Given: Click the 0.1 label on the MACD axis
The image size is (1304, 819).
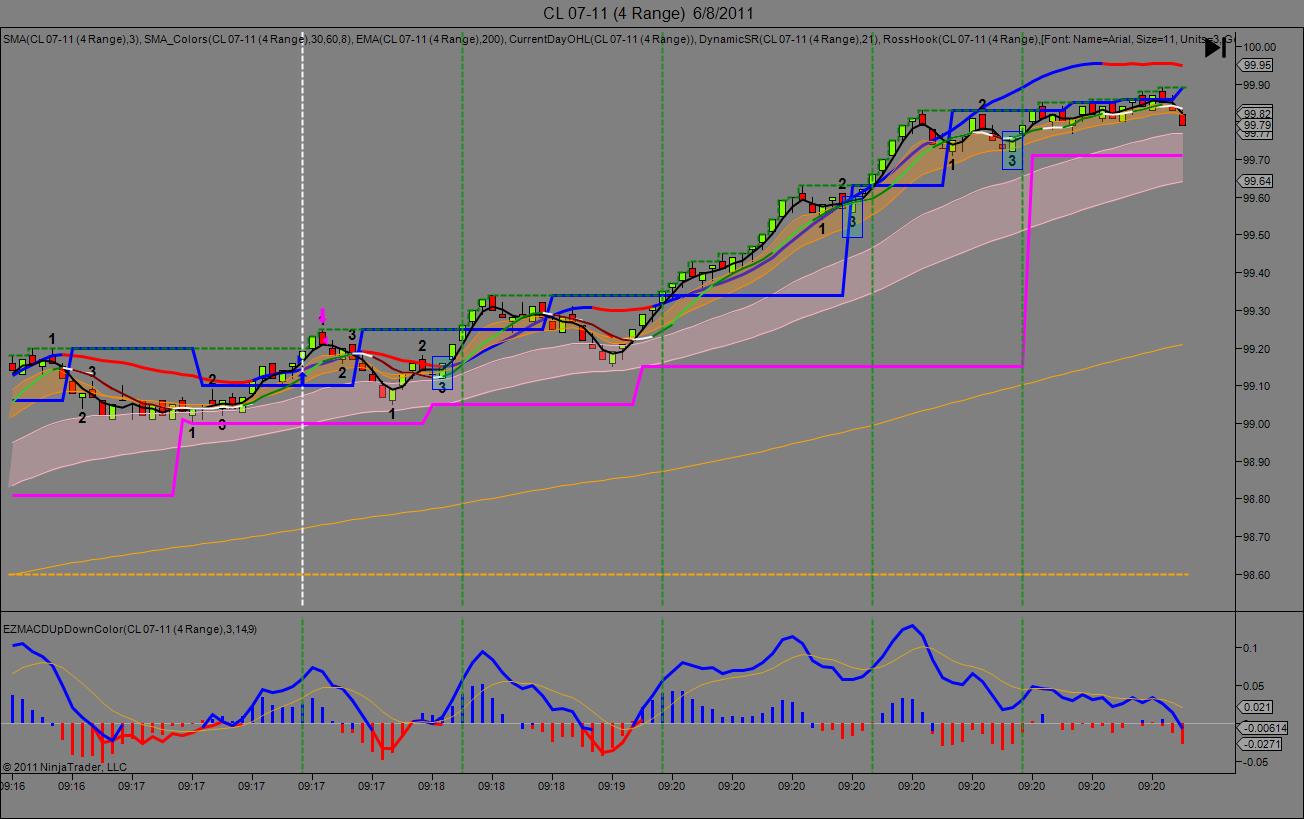Looking at the screenshot, I should [x=1252, y=648].
